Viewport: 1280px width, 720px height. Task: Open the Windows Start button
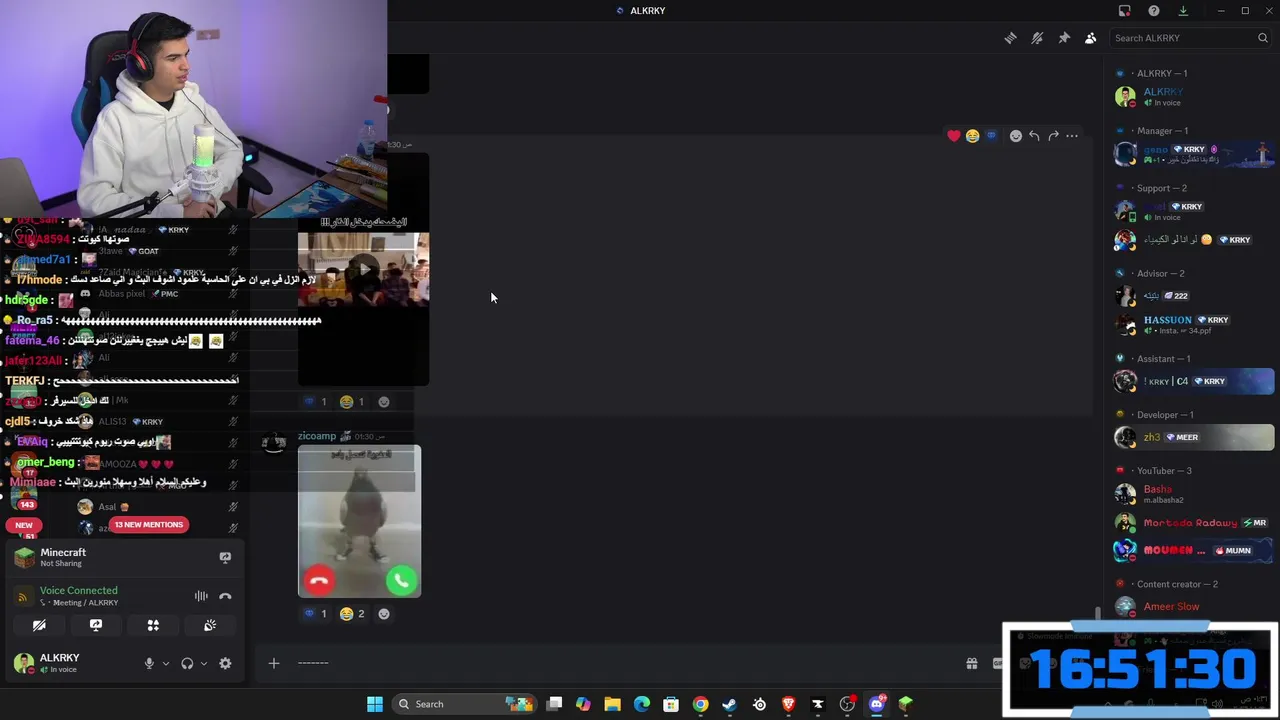point(375,704)
